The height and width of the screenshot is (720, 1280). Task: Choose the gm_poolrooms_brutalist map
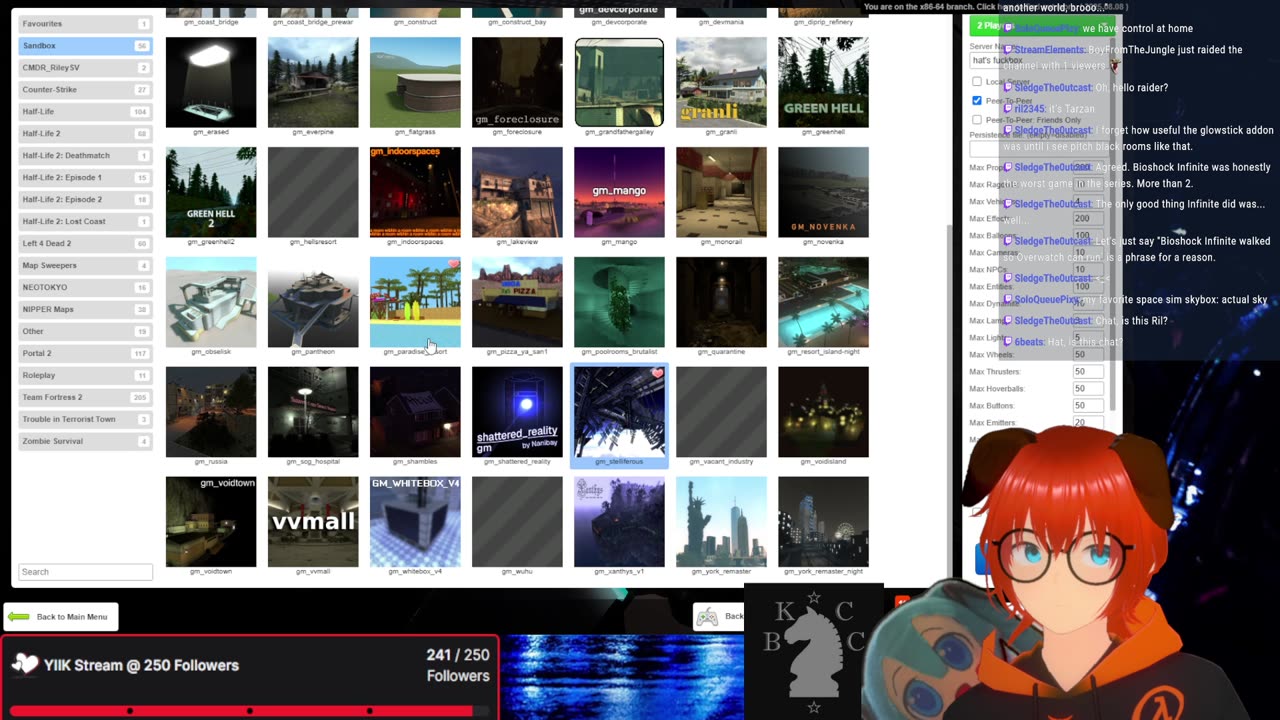[619, 302]
